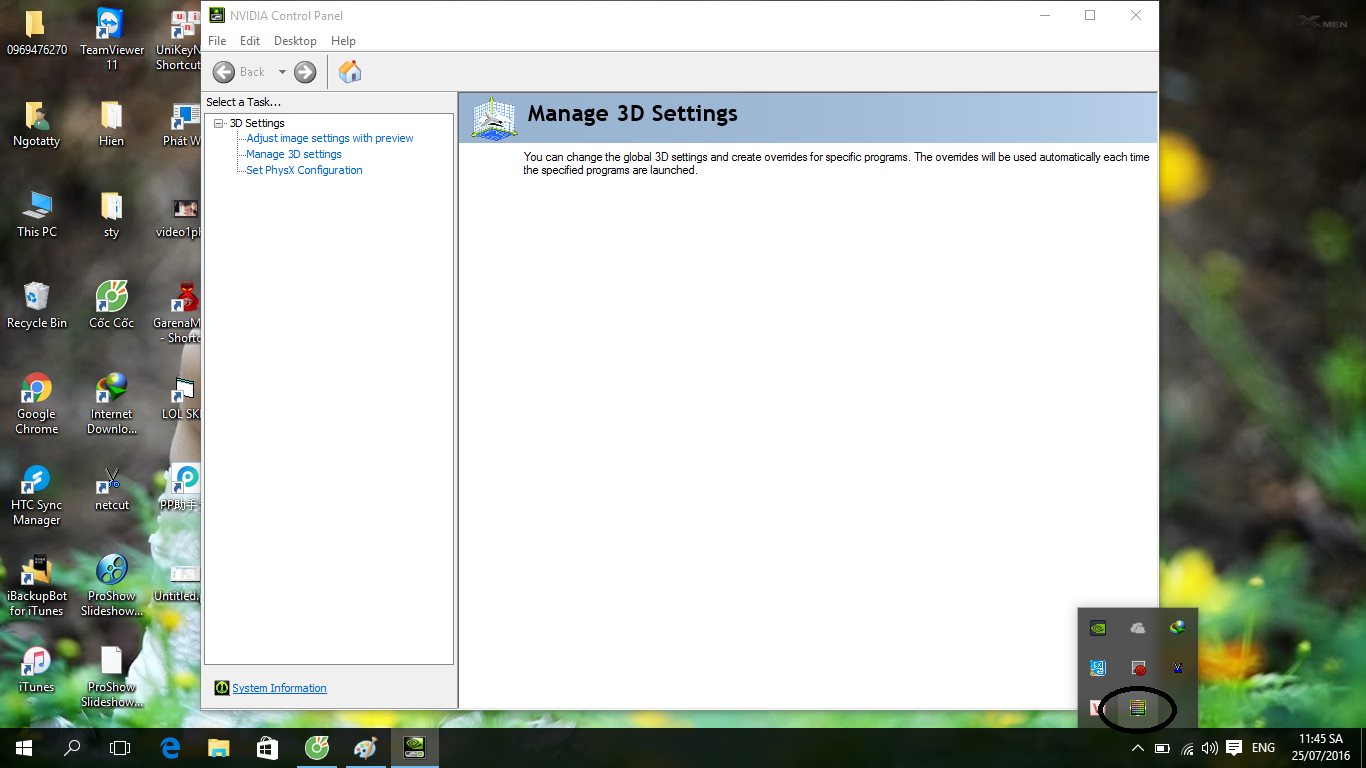The width and height of the screenshot is (1366, 768).
Task: Collapse the hidden tray icons chevron
Action: coord(1137,748)
